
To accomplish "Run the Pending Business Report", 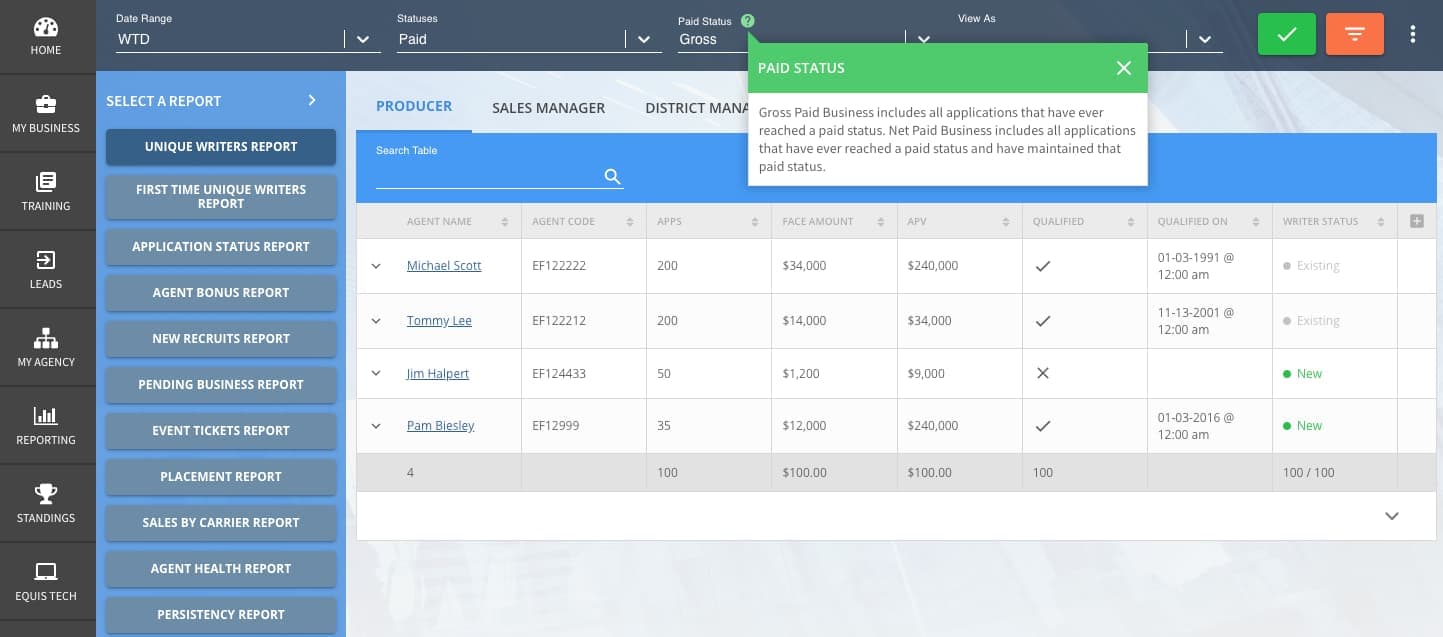I will click(x=220, y=384).
